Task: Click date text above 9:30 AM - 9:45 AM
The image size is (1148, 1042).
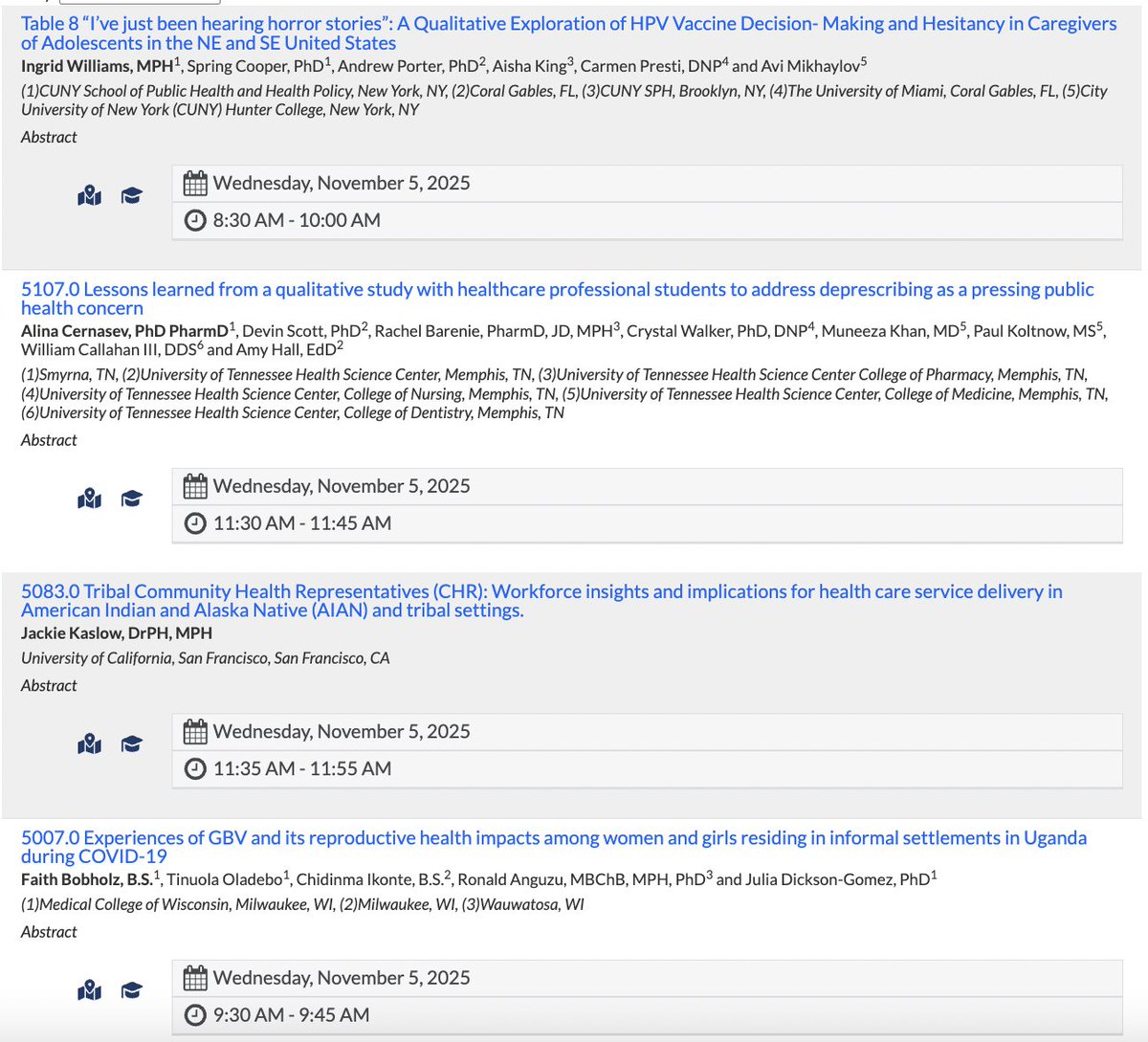Action: pos(342,978)
